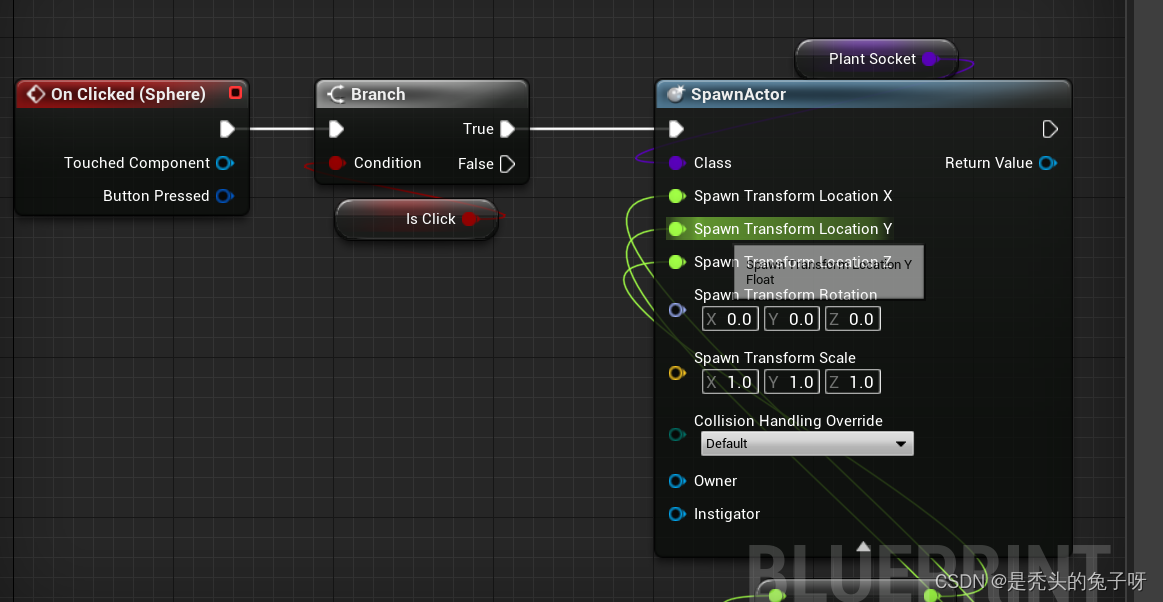Click Spawn Transform Location X label
Viewport: 1163px width, 602px height.
click(793, 196)
